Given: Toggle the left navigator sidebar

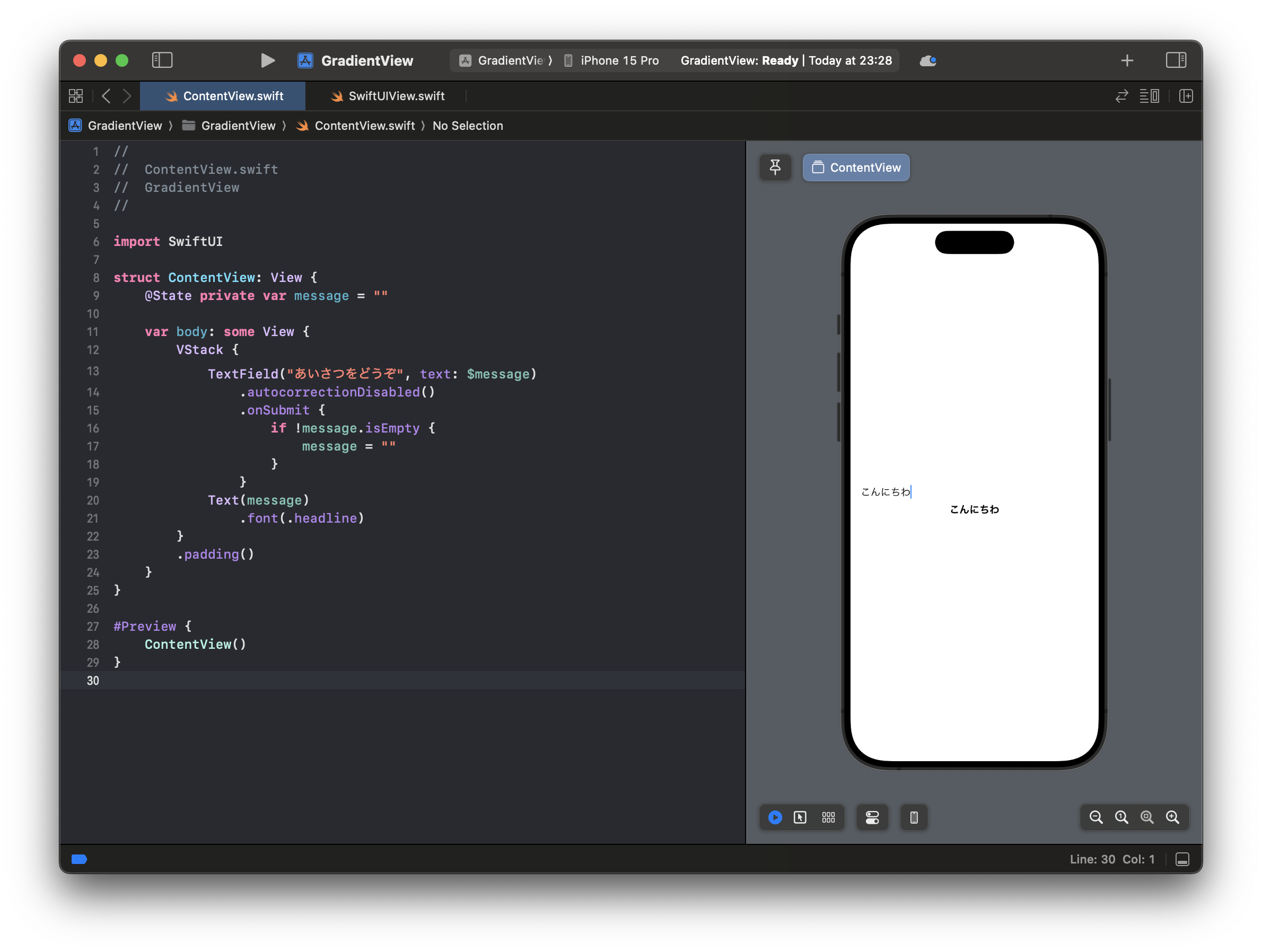Looking at the screenshot, I should pos(162,60).
